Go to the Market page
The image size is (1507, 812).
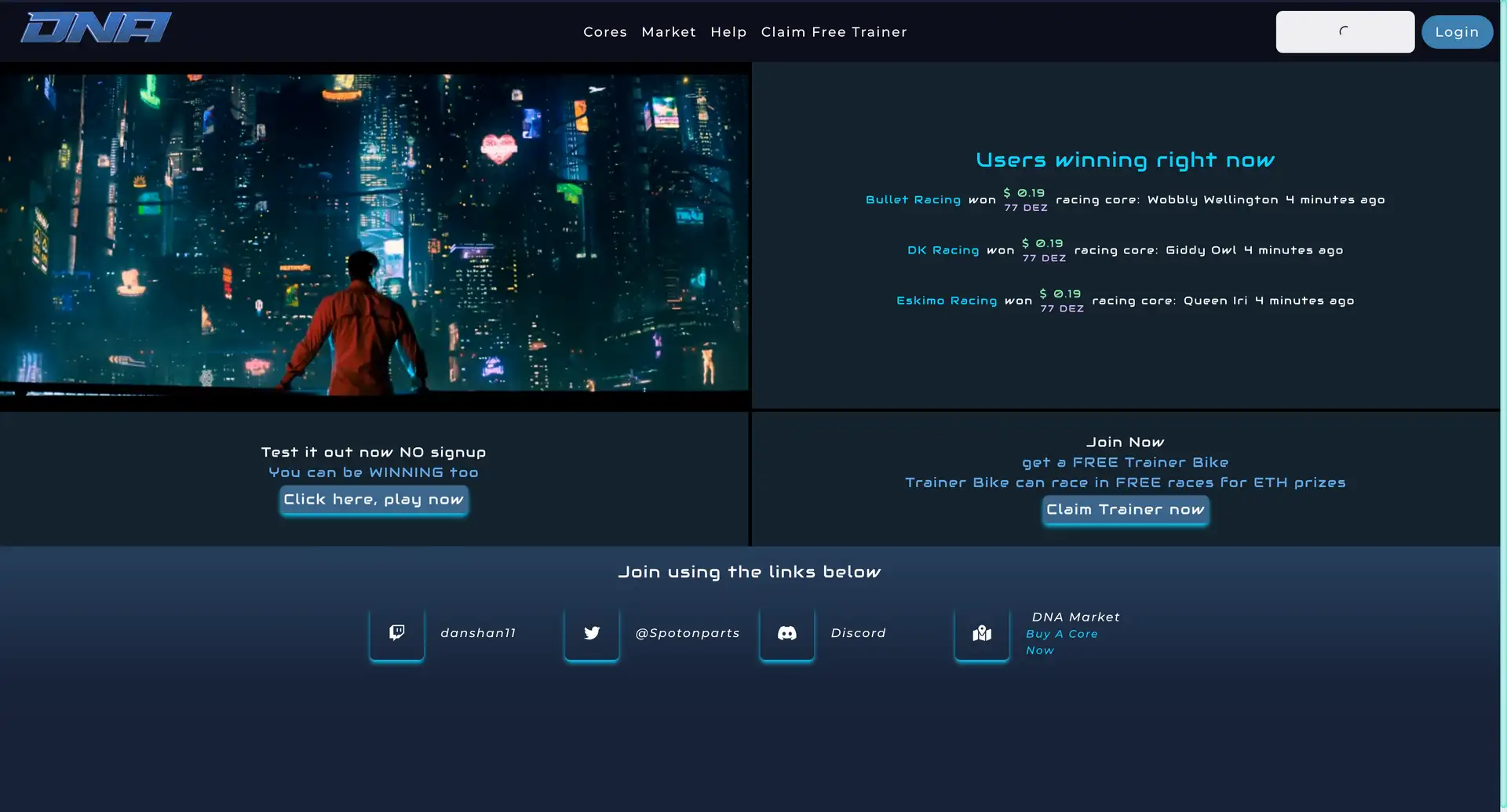pyautogui.click(x=668, y=32)
